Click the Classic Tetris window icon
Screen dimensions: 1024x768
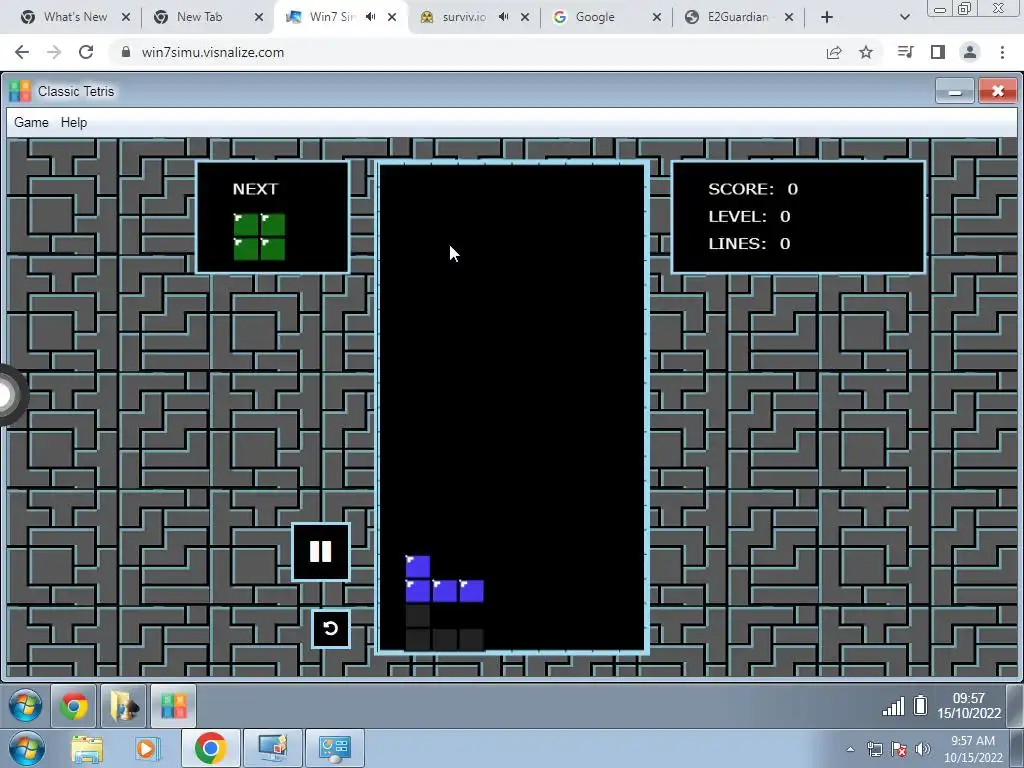pyautogui.click(x=20, y=91)
